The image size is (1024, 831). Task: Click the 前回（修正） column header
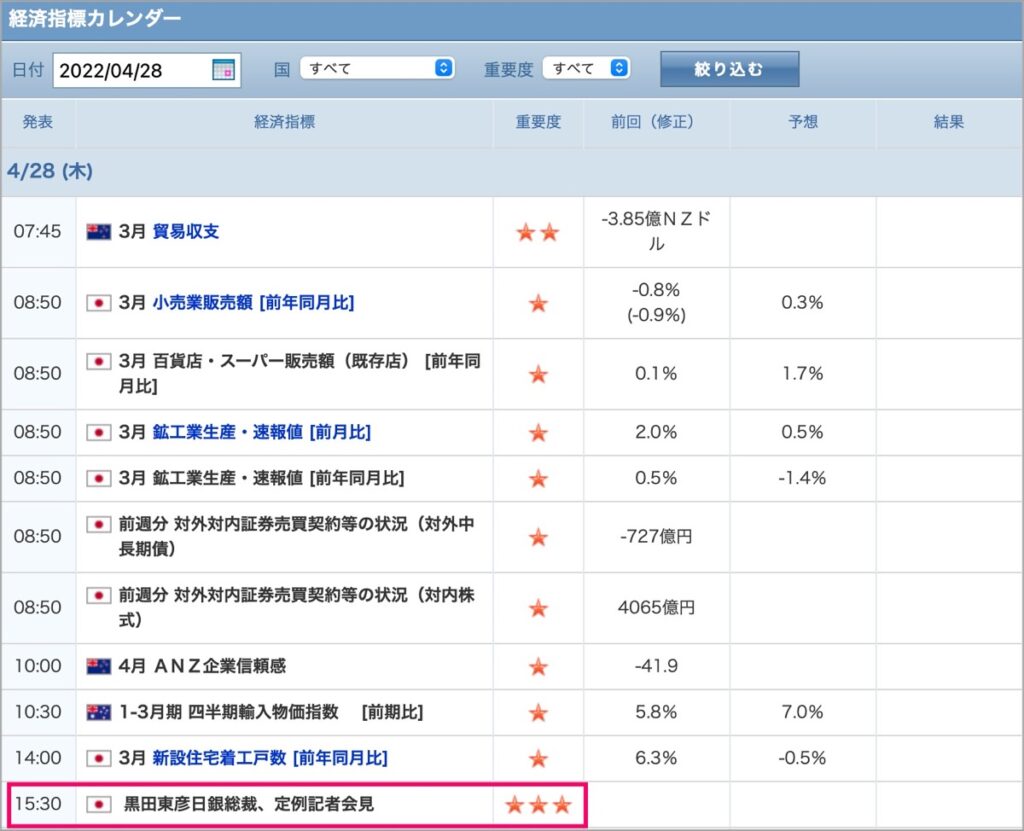point(656,122)
